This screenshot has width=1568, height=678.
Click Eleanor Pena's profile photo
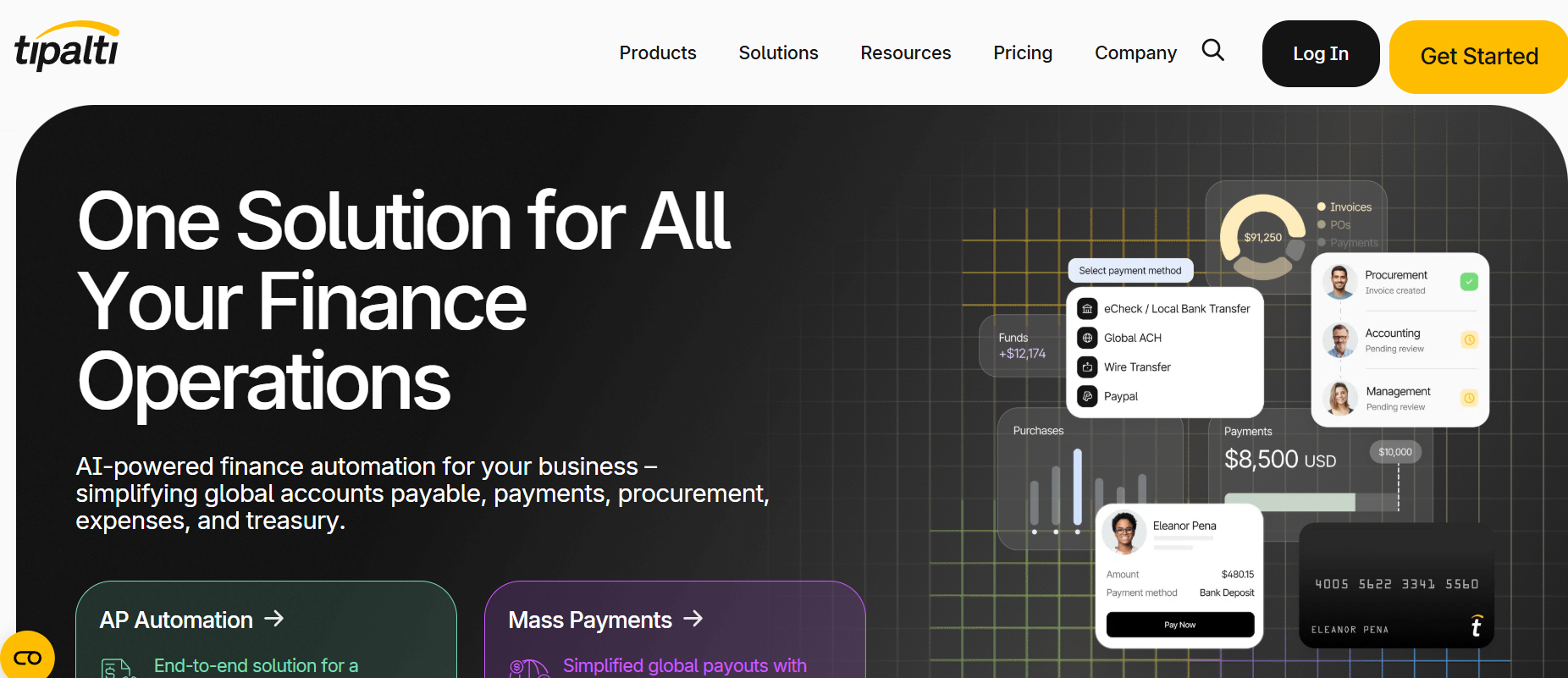tap(1124, 533)
